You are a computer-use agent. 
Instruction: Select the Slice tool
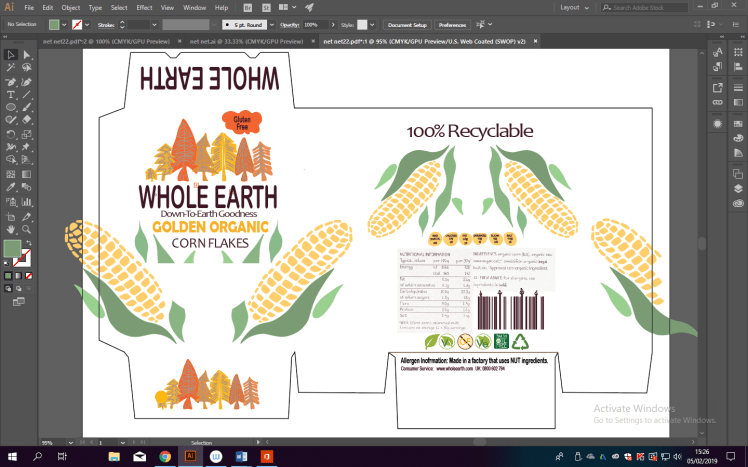27,217
